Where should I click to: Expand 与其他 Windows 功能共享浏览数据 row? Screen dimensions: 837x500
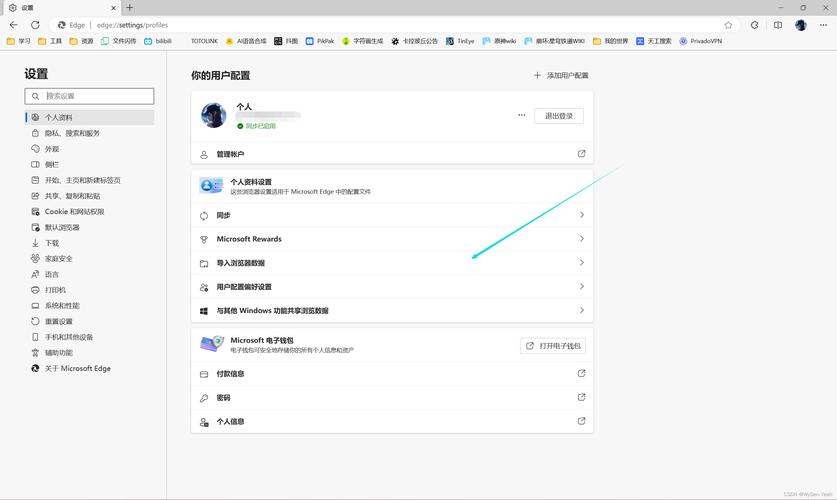(x=392, y=311)
